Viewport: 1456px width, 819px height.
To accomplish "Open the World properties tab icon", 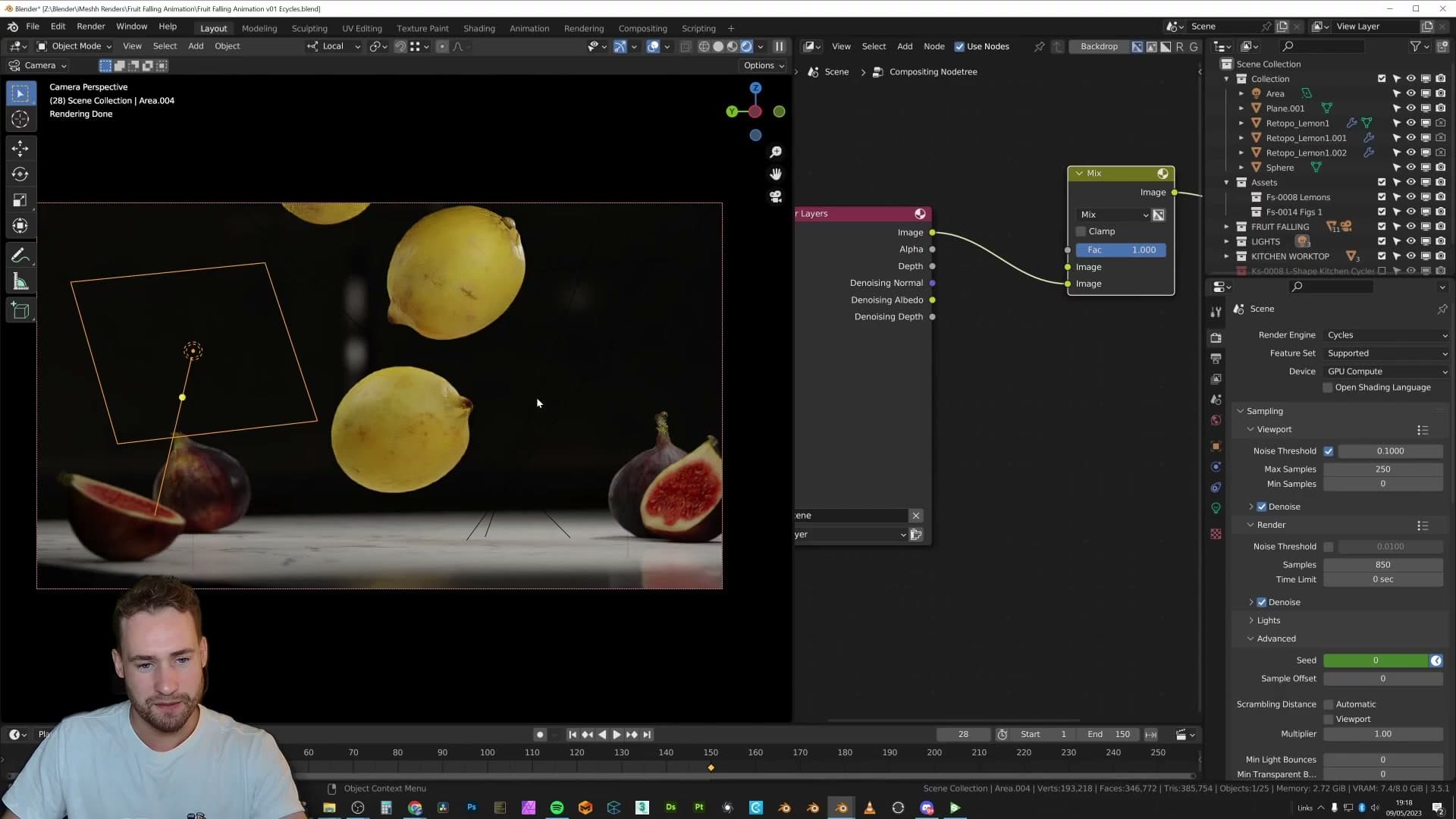I will point(1216,420).
